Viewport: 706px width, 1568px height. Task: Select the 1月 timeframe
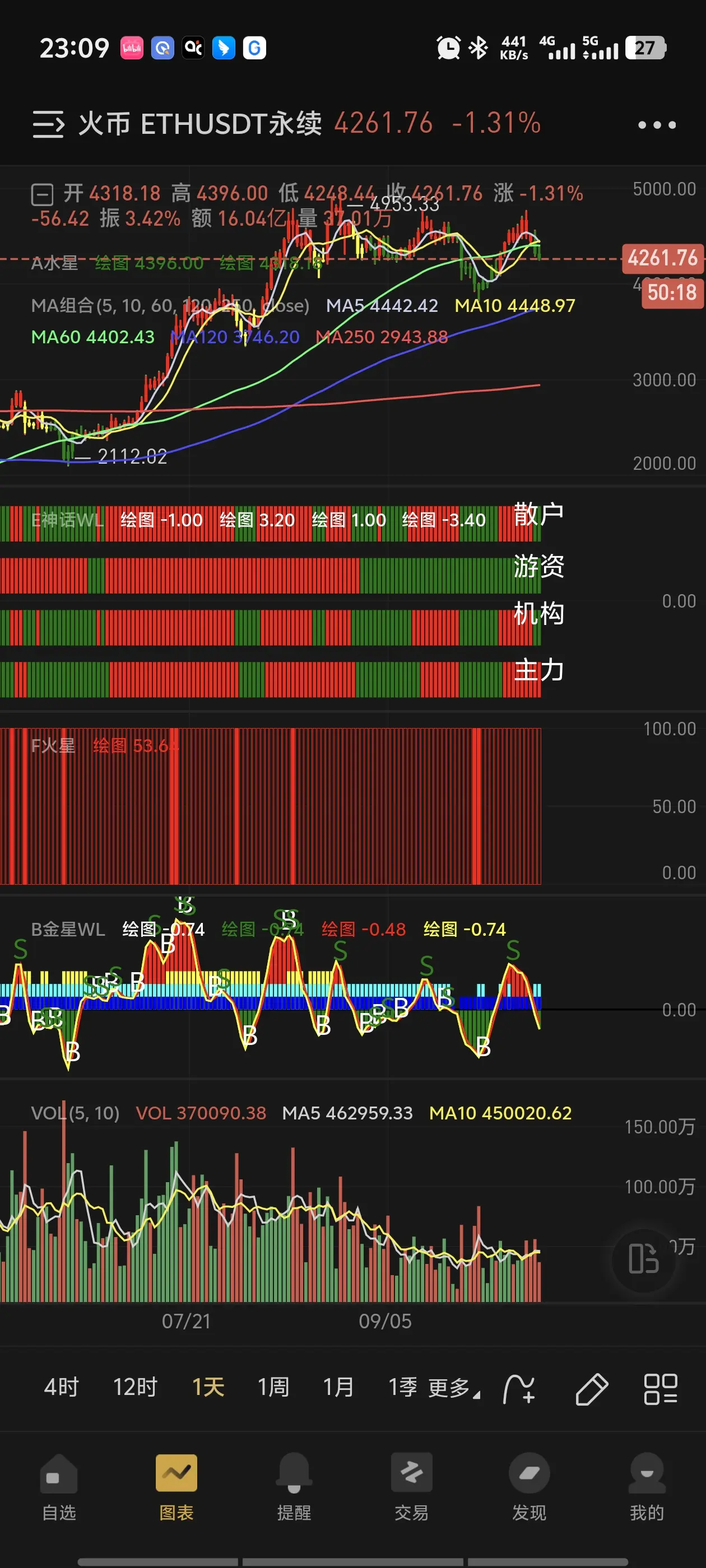[x=338, y=1387]
